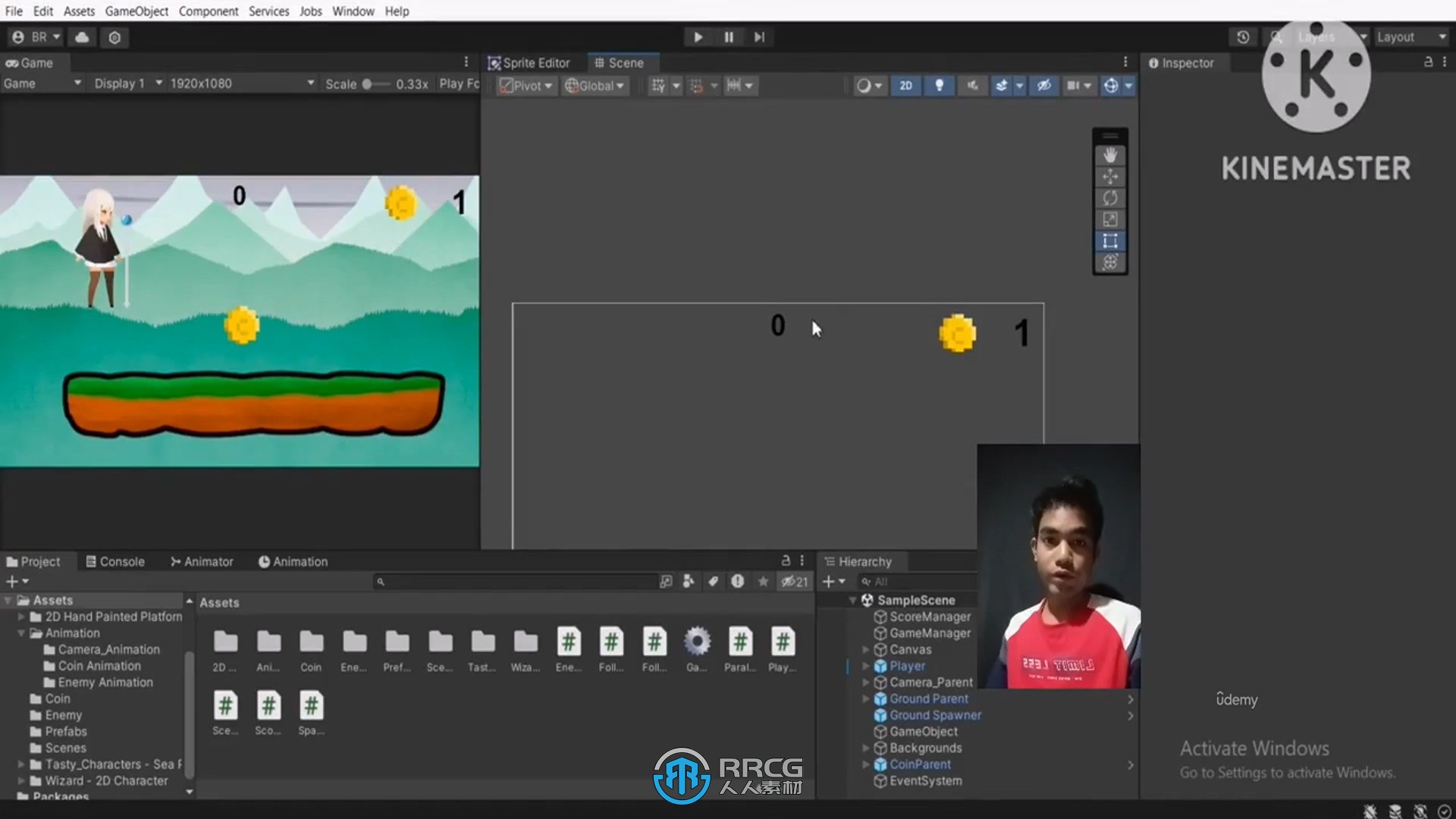Click GameManager in the Hierarchy
This screenshot has width=1456, height=819.
click(928, 633)
